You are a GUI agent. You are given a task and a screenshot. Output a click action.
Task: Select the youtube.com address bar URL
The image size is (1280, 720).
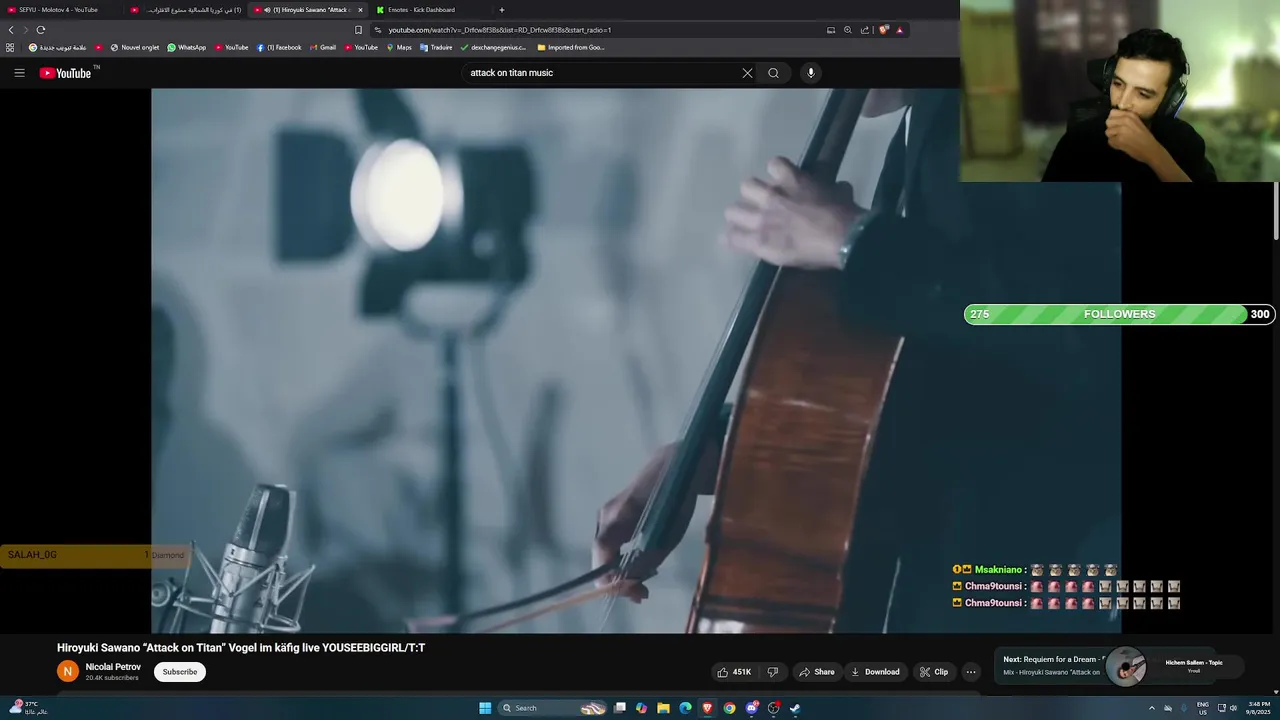click(x=500, y=30)
